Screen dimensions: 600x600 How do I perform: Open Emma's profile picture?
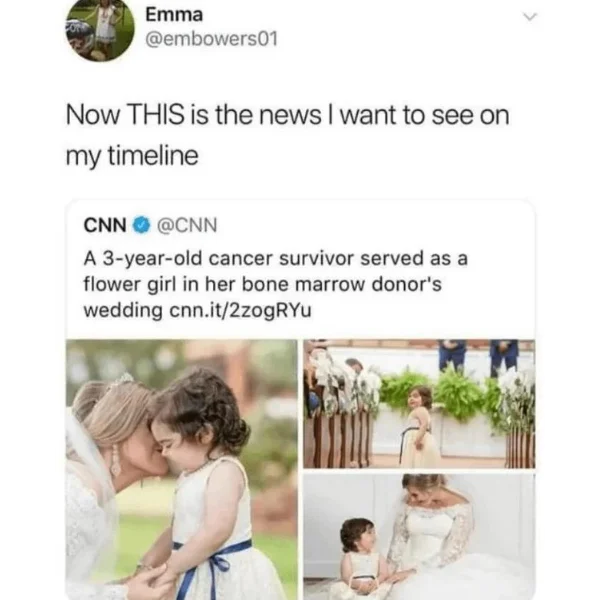100,31
